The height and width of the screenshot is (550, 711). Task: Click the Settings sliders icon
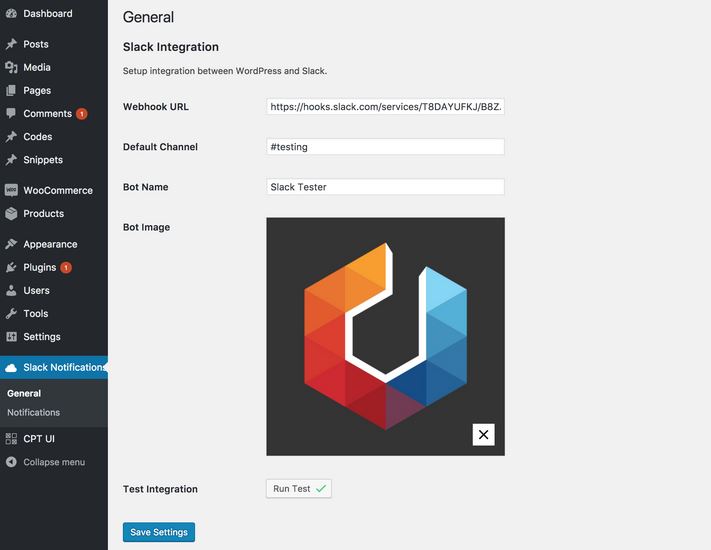click(x=11, y=336)
